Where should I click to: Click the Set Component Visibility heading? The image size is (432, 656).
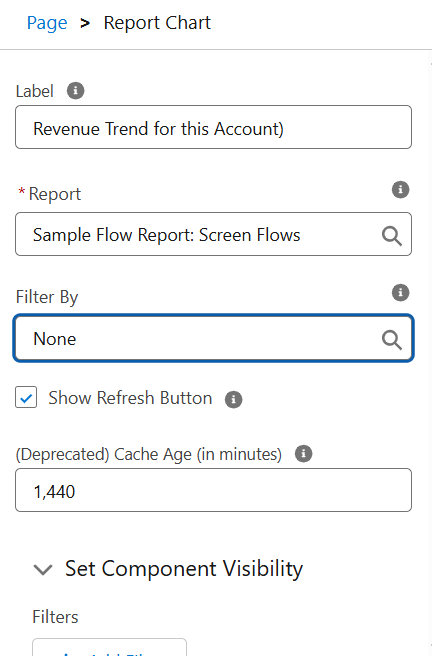184,569
